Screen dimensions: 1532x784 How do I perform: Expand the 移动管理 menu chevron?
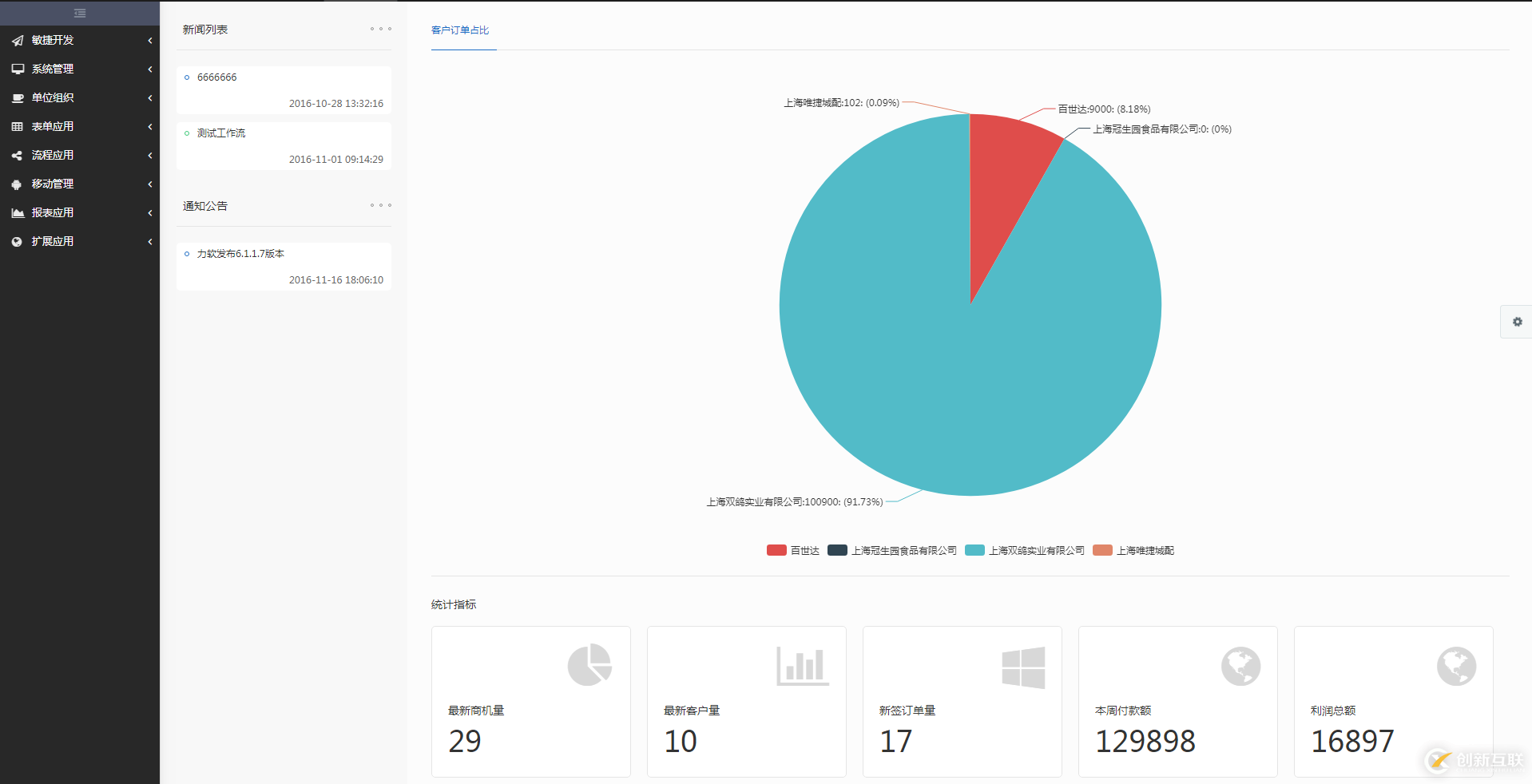[x=149, y=184]
